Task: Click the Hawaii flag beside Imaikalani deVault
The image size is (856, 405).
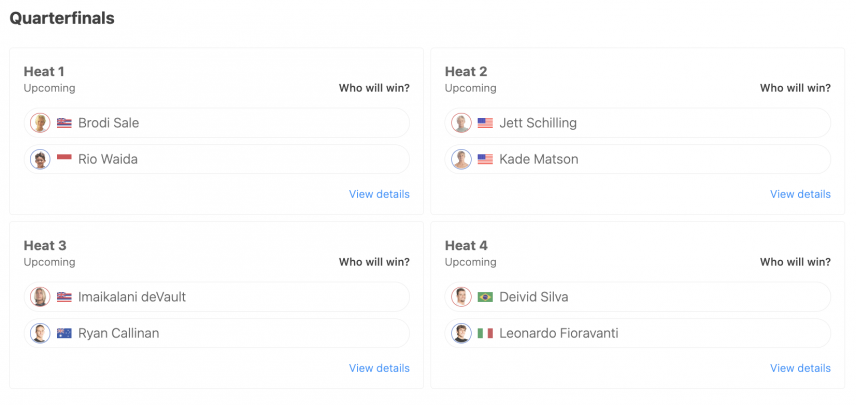Action: 64,297
